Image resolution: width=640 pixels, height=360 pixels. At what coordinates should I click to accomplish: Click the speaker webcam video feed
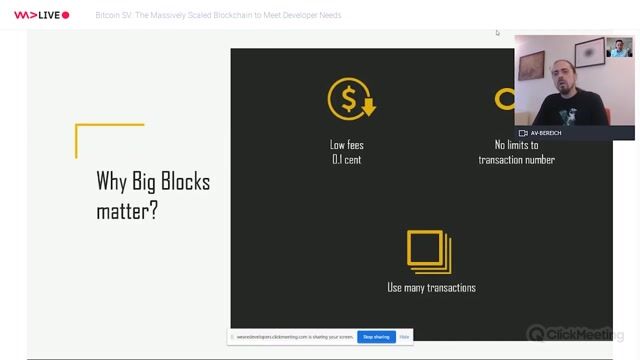pos(574,80)
